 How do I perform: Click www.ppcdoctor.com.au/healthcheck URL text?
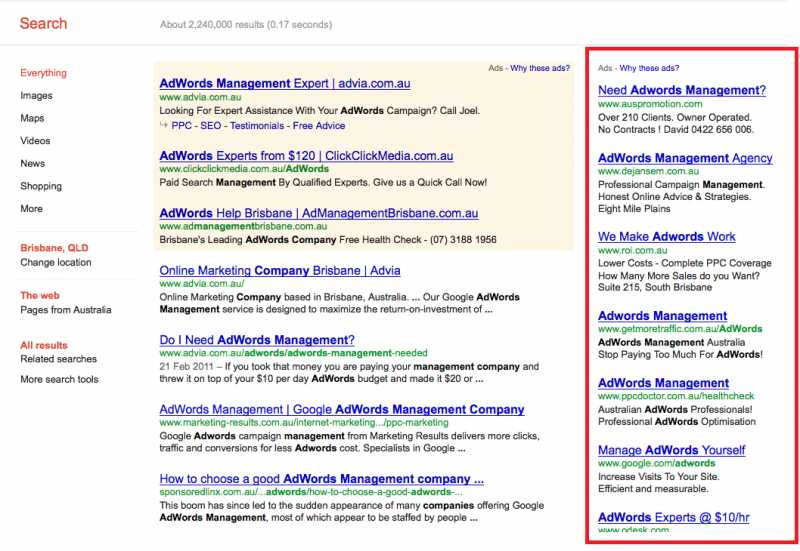click(x=676, y=395)
